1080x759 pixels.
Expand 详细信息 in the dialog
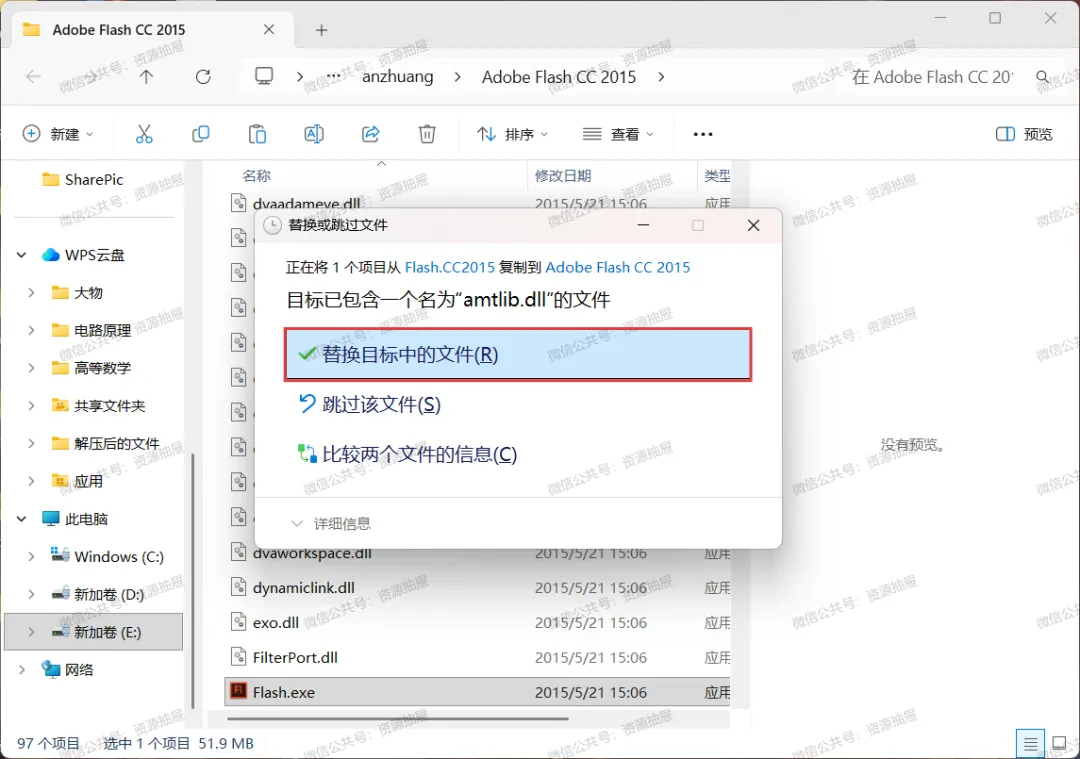pos(331,523)
